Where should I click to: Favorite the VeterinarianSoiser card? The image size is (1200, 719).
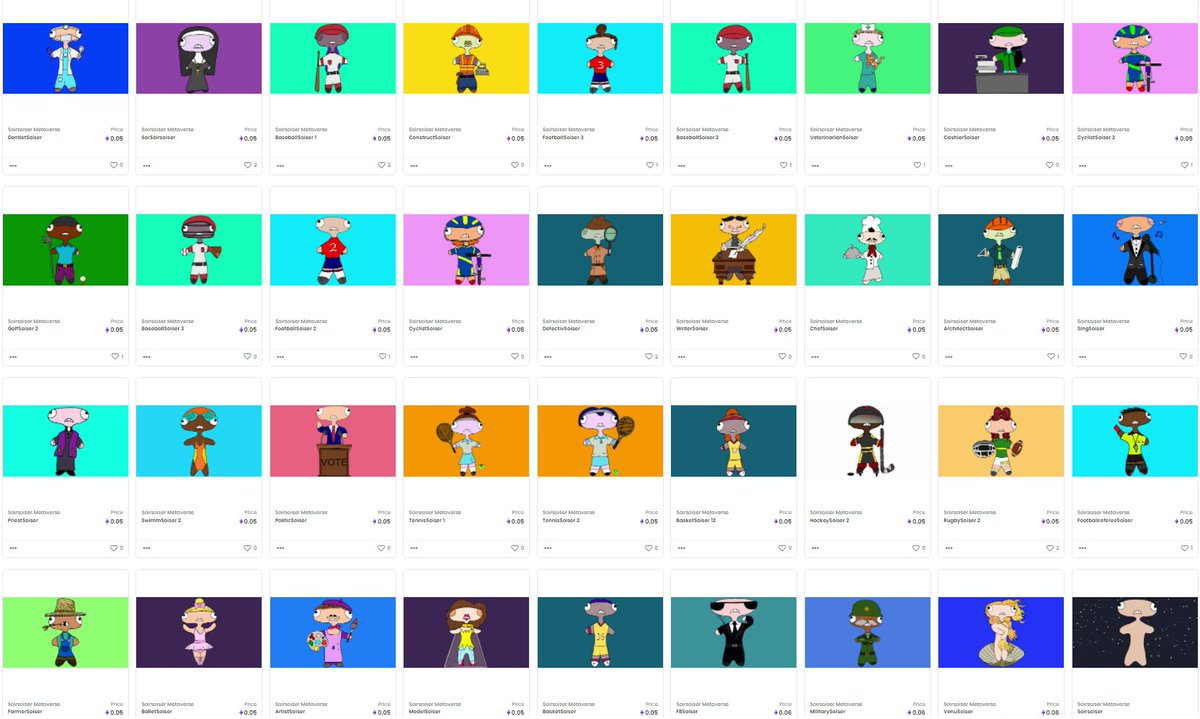click(916, 165)
